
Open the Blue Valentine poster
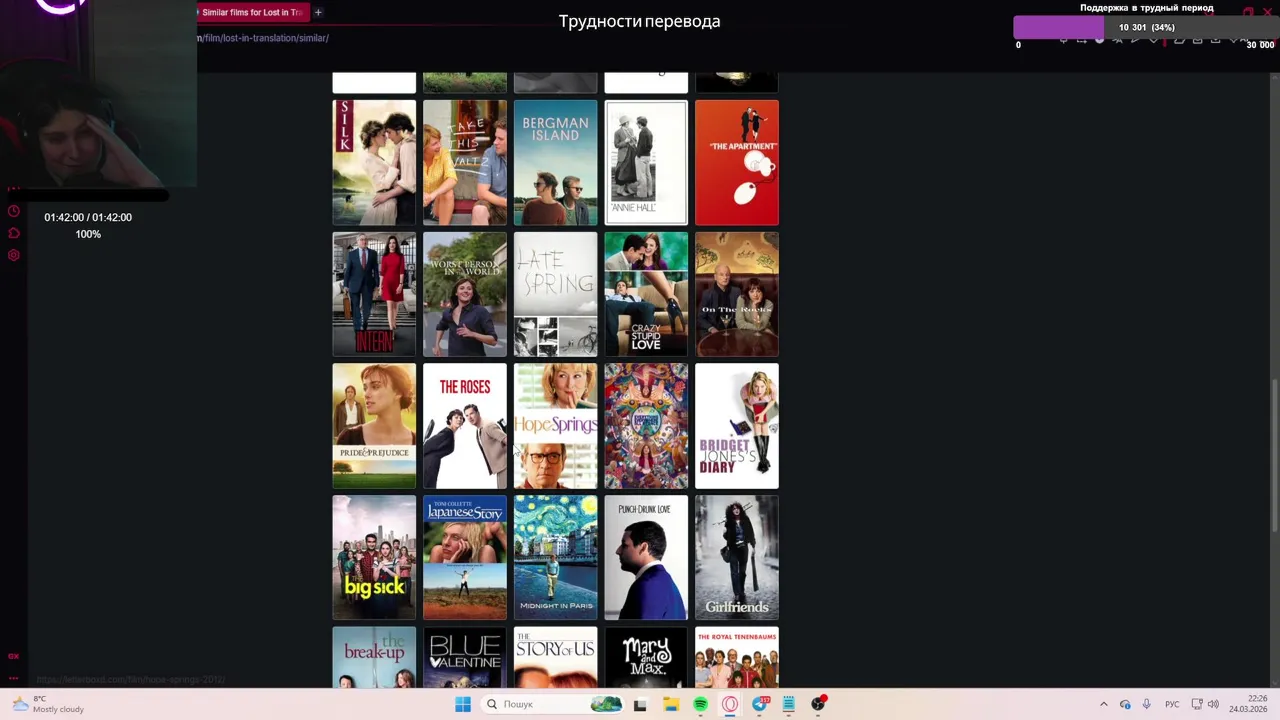point(465,657)
